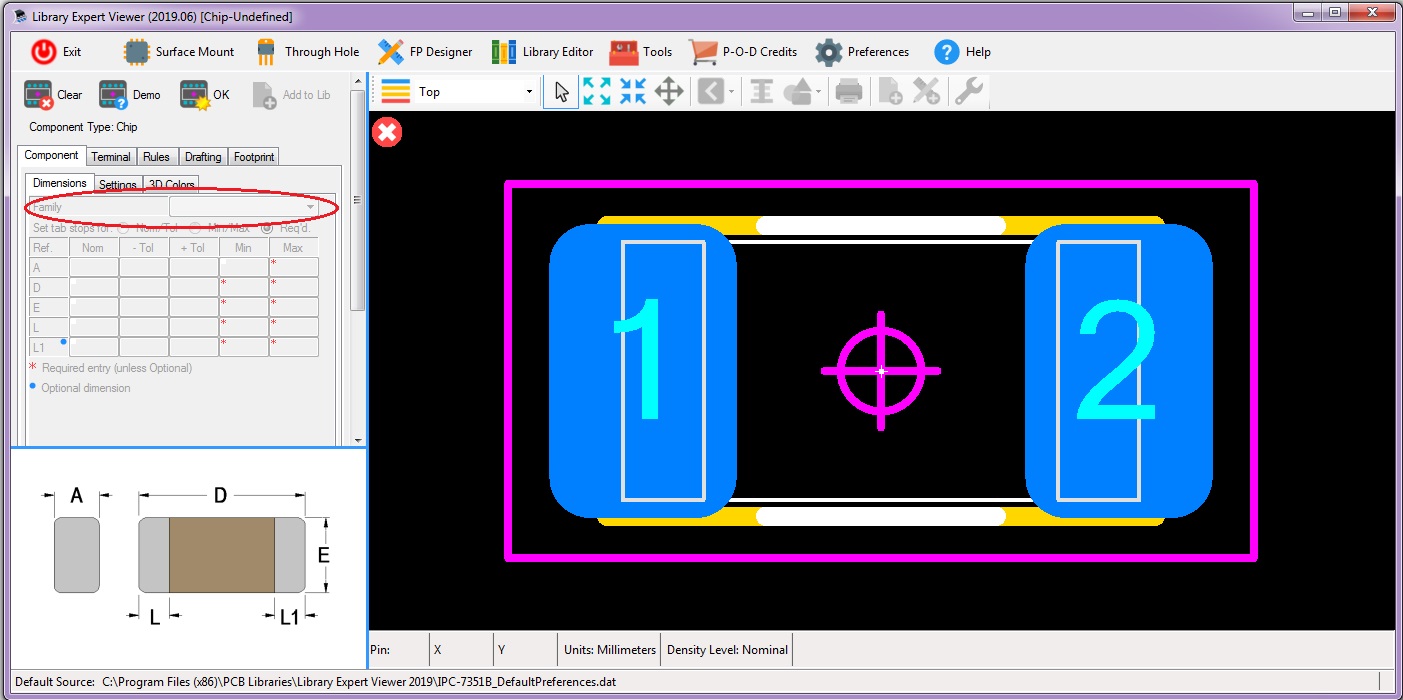Select the Nom/Tol tab stops radio button
1403x700 pixels.
click(x=125, y=228)
